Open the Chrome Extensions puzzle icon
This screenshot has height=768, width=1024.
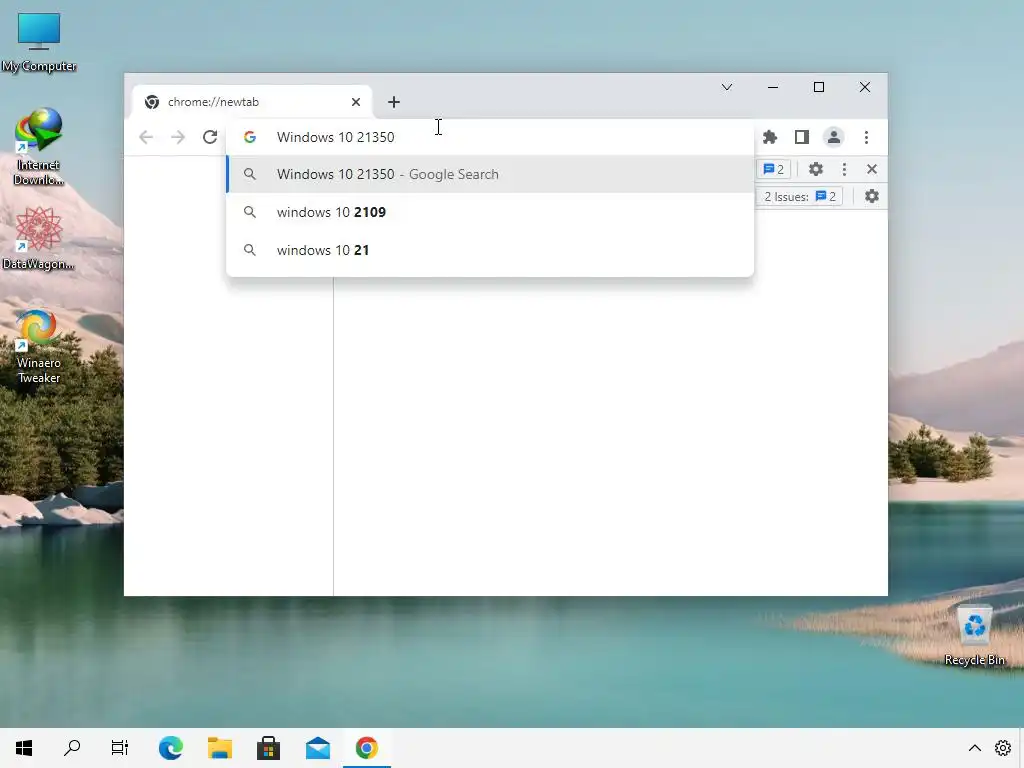[x=770, y=137]
